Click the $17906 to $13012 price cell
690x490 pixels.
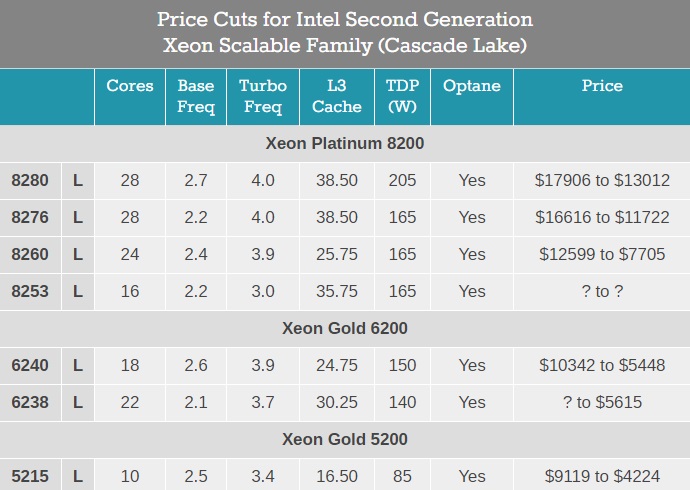(x=602, y=180)
